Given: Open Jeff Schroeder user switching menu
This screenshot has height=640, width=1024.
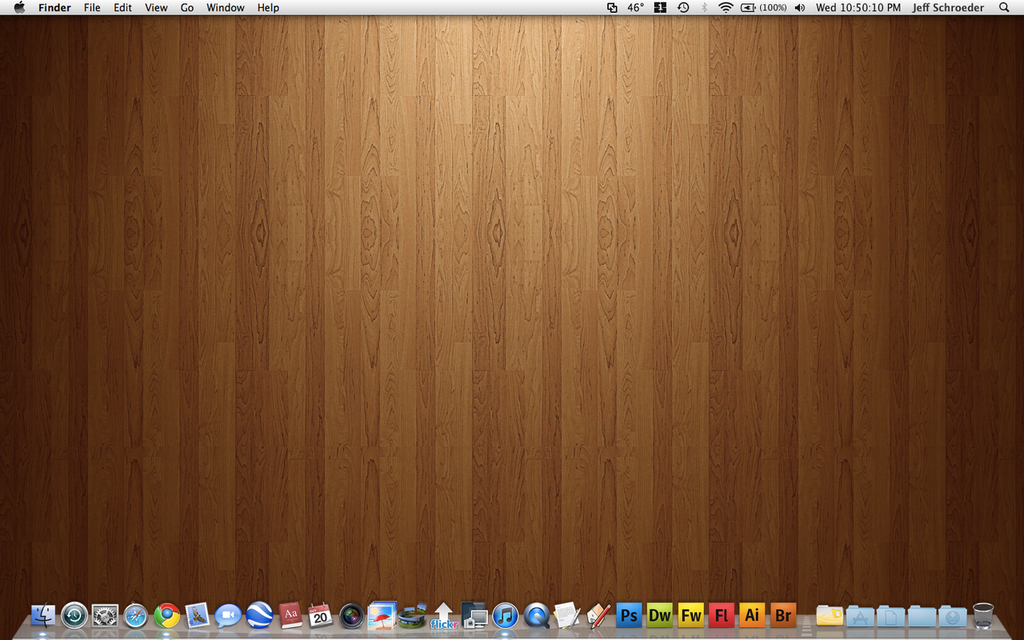Looking at the screenshot, I should tap(948, 7).
